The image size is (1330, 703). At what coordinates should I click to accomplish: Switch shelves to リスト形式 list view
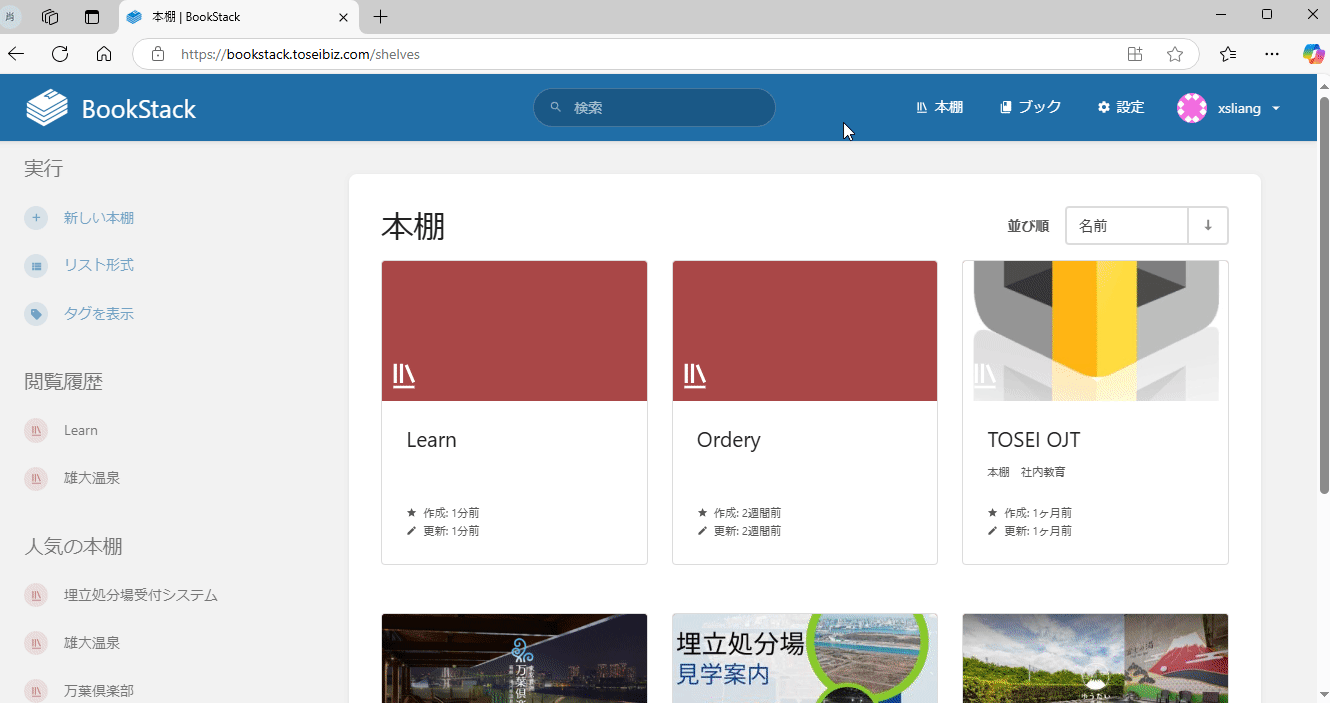[36, 265]
